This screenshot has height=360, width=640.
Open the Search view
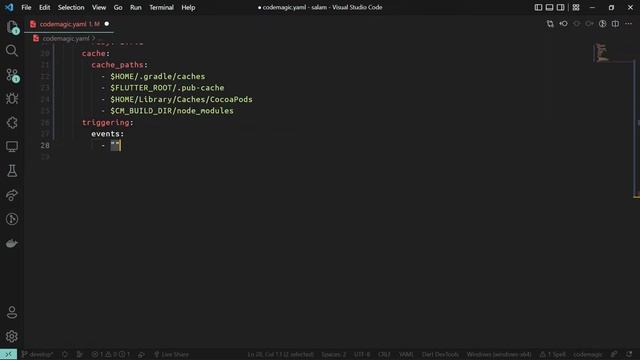point(12,51)
